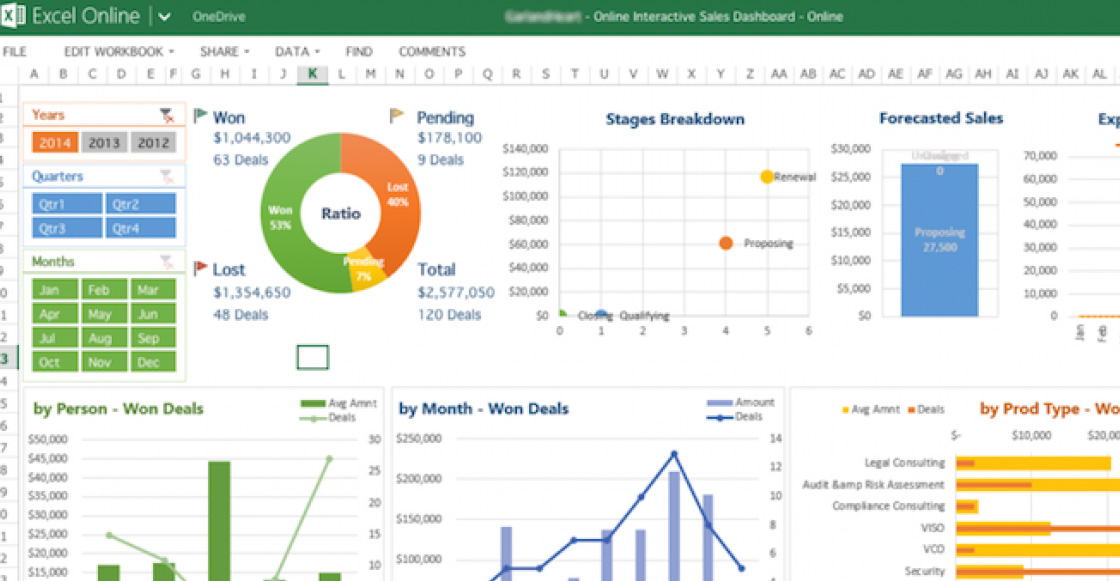Expand the Edit Workbook dropdown

pos(119,51)
